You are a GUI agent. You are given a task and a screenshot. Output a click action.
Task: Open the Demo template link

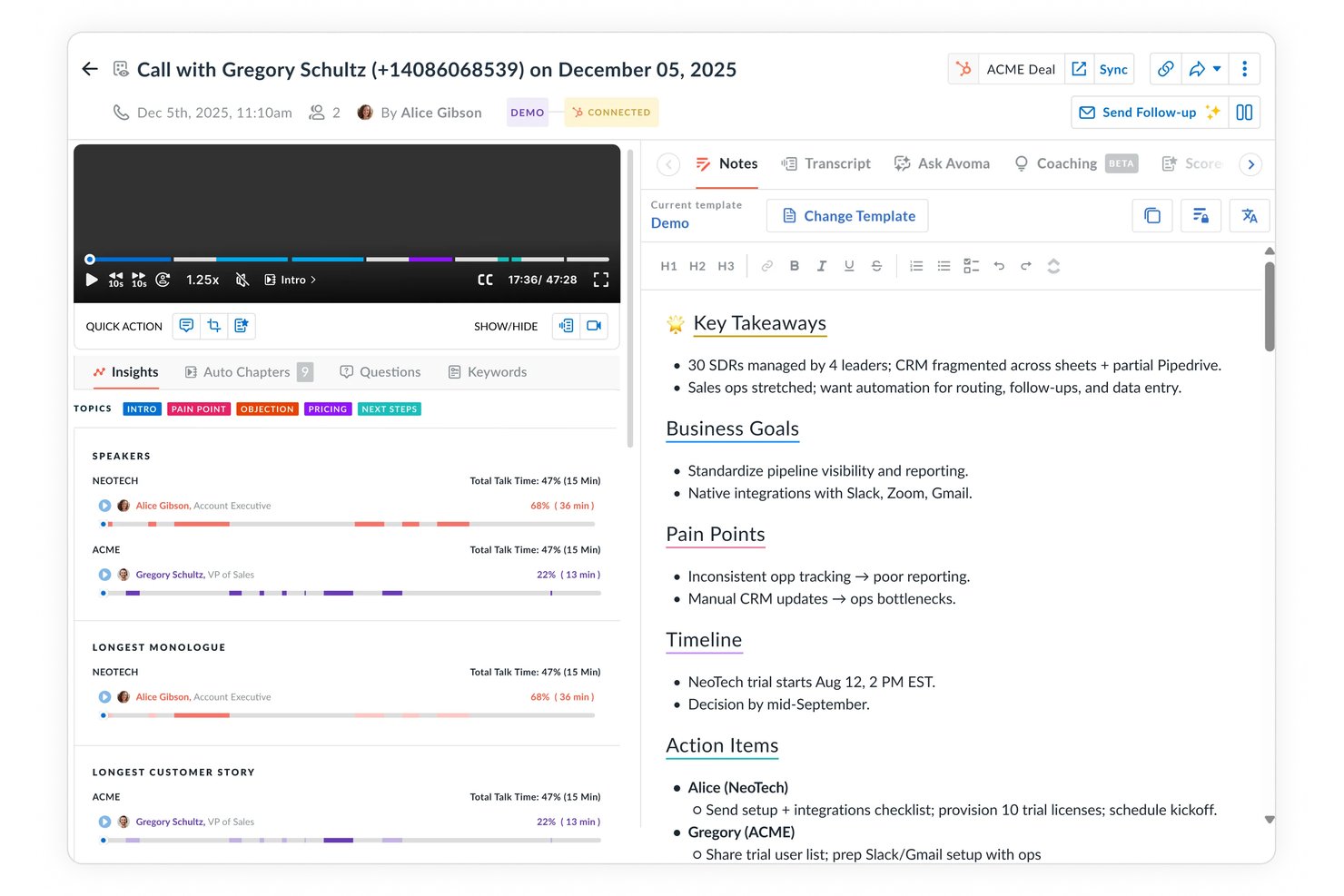(x=669, y=223)
